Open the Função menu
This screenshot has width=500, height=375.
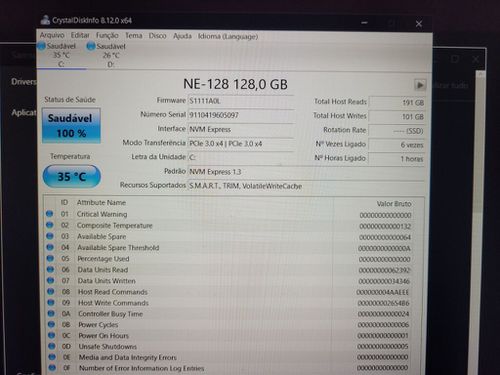107,35
